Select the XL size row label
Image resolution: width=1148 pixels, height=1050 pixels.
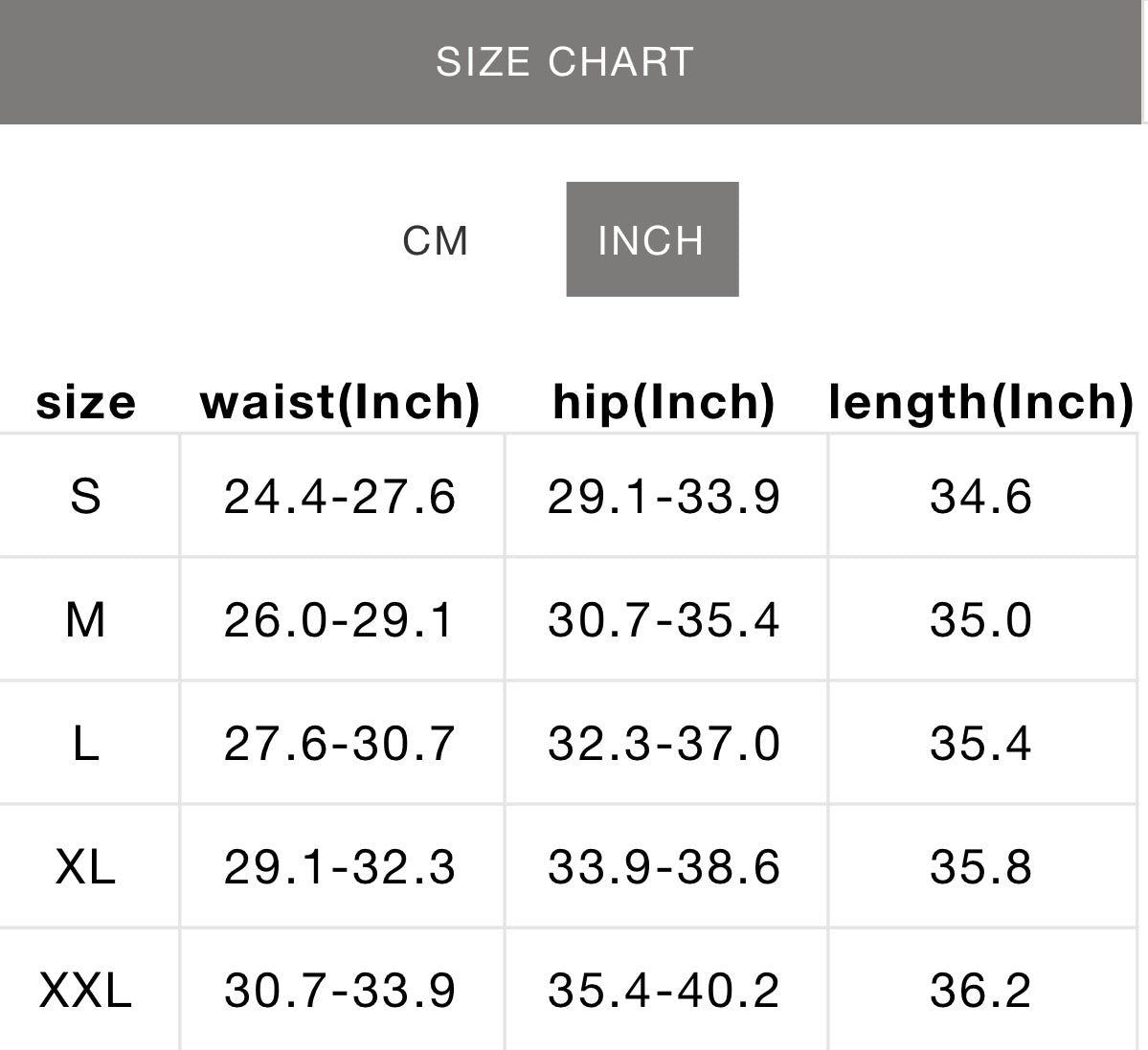coord(86,867)
